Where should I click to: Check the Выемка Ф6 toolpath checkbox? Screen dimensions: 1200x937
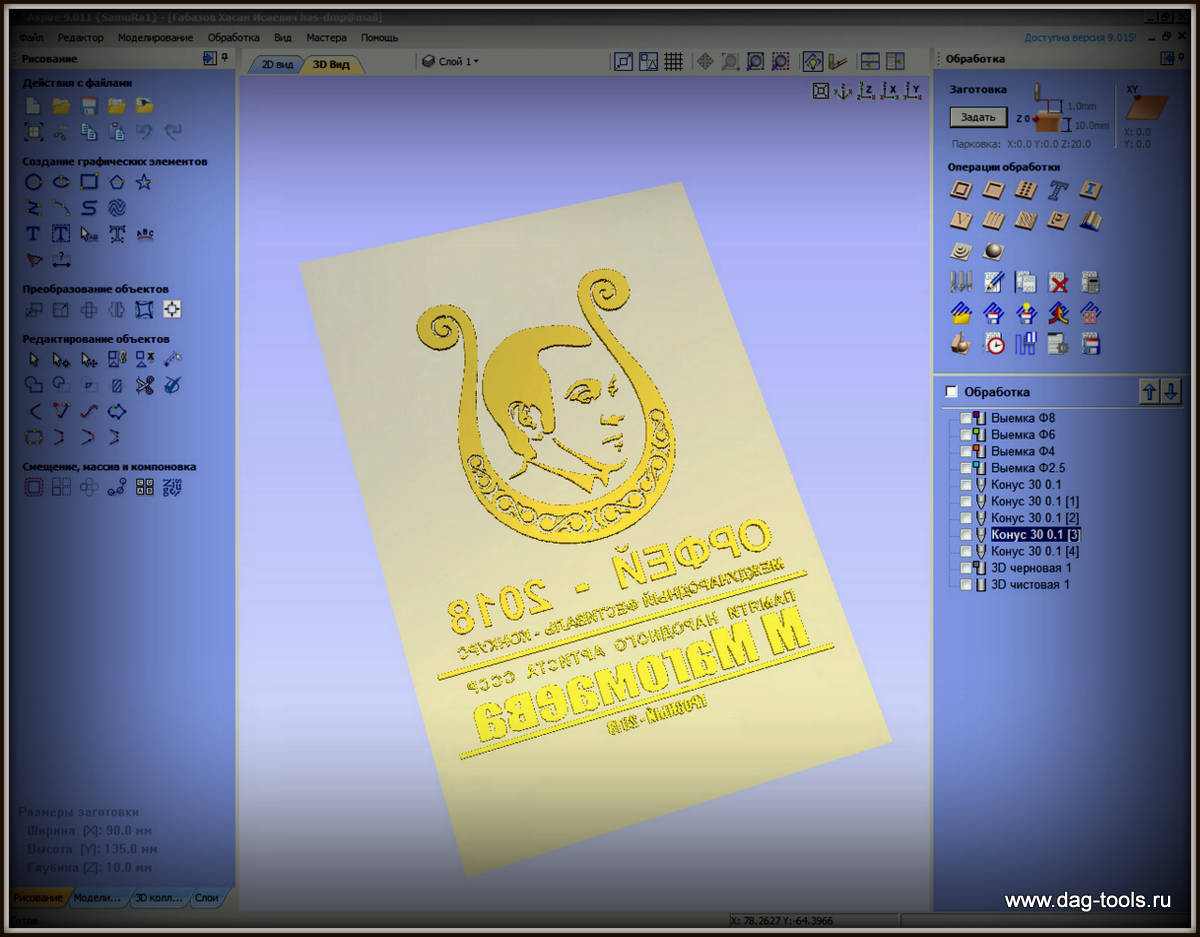966,435
